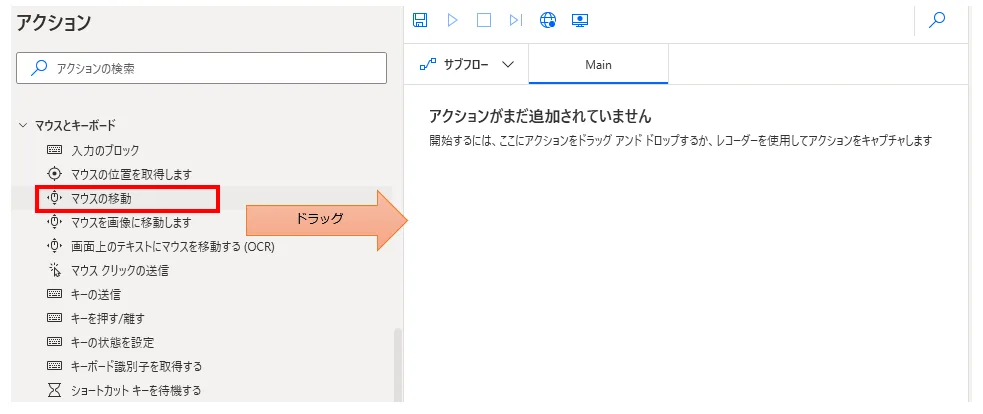
Task: Run the flow with play icon
Action: pos(452,20)
